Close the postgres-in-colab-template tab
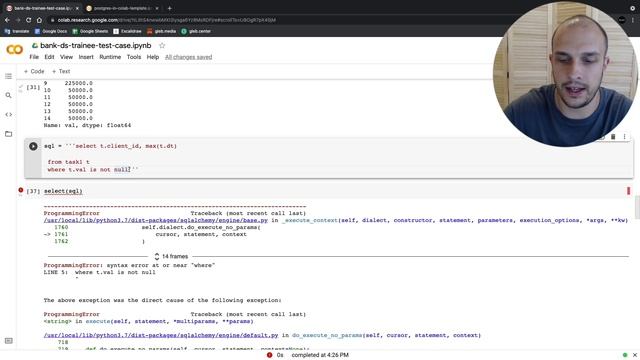This screenshot has width=640, height=360. pos(157,8)
